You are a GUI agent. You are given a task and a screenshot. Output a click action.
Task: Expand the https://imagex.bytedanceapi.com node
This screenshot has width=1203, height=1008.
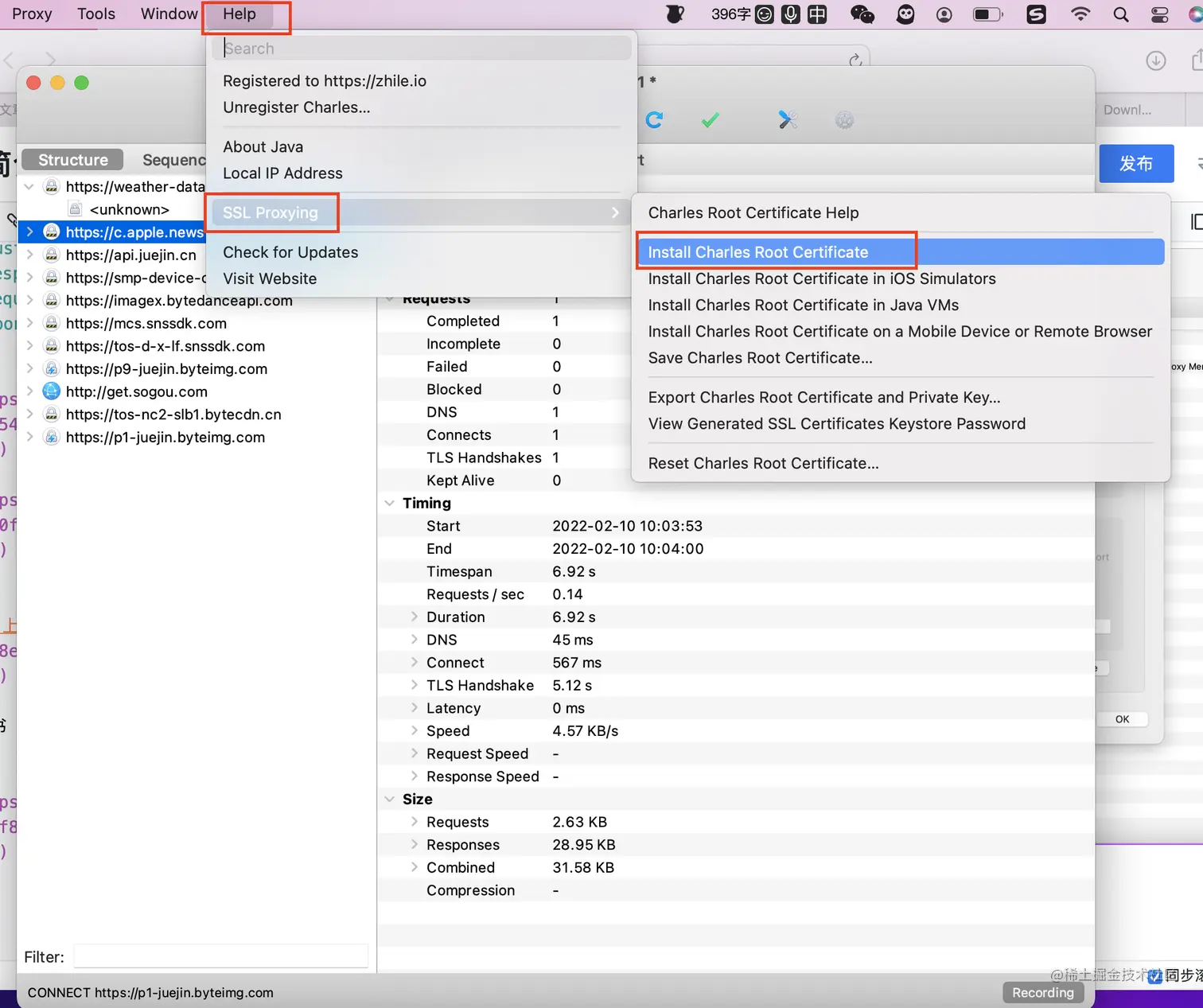tap(29, 300)
